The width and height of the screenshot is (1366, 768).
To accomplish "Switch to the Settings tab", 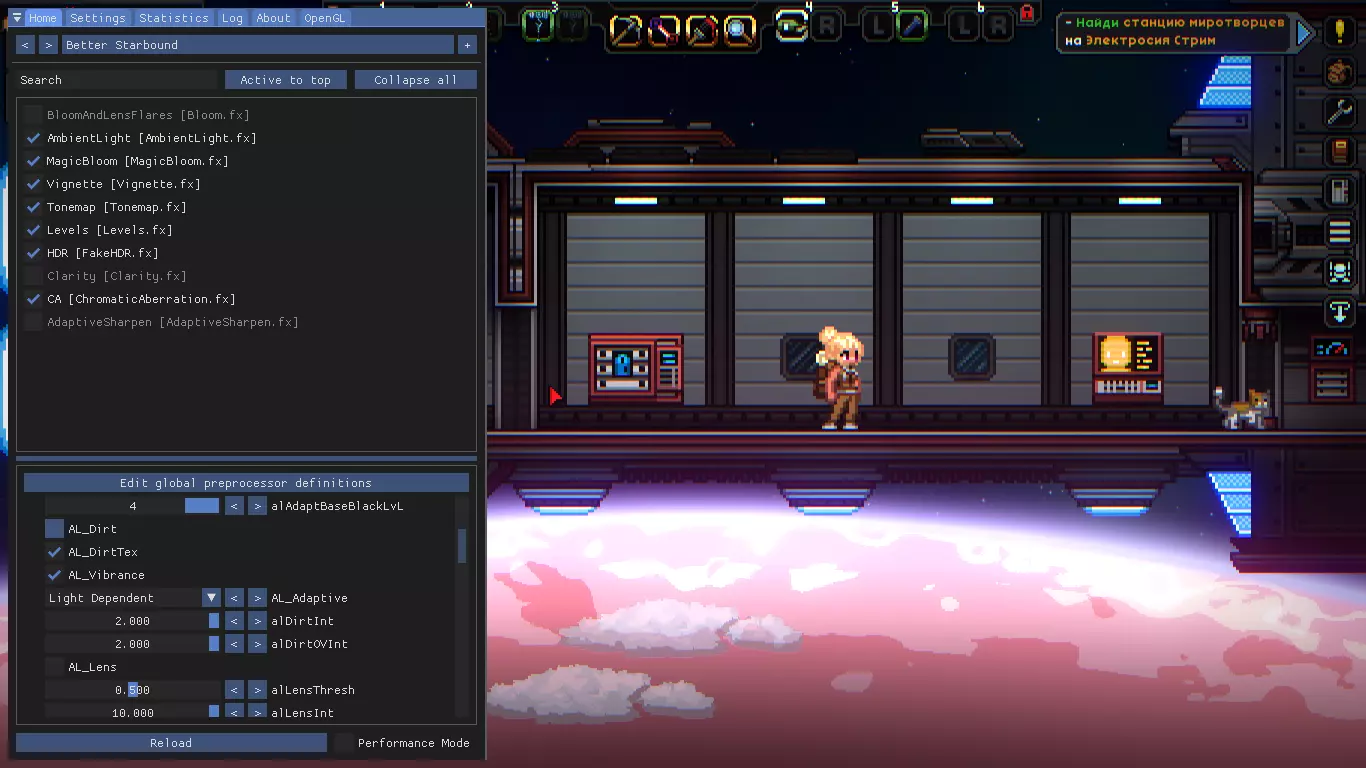I will click(98, 18).
